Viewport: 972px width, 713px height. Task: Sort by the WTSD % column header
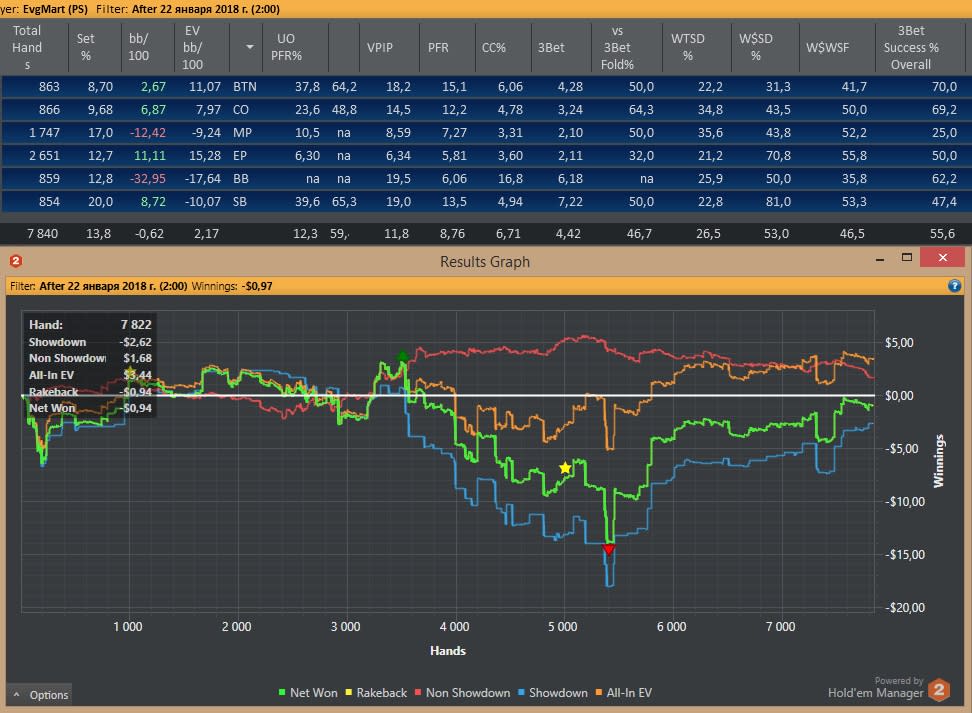(x=687, y=47)
